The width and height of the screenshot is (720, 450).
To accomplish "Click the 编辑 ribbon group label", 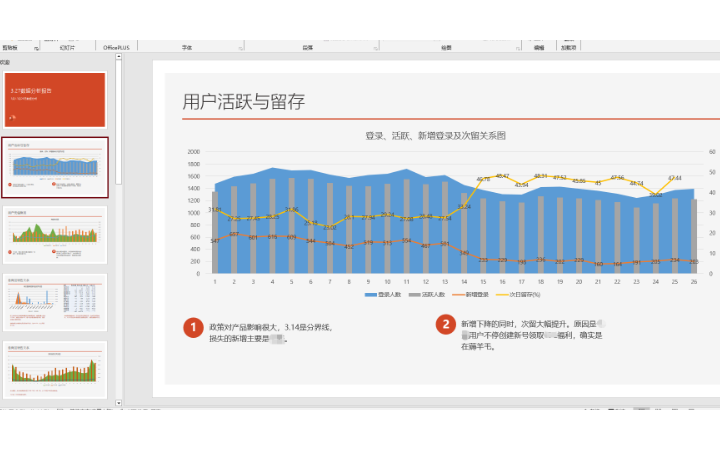I will (539, 48).
